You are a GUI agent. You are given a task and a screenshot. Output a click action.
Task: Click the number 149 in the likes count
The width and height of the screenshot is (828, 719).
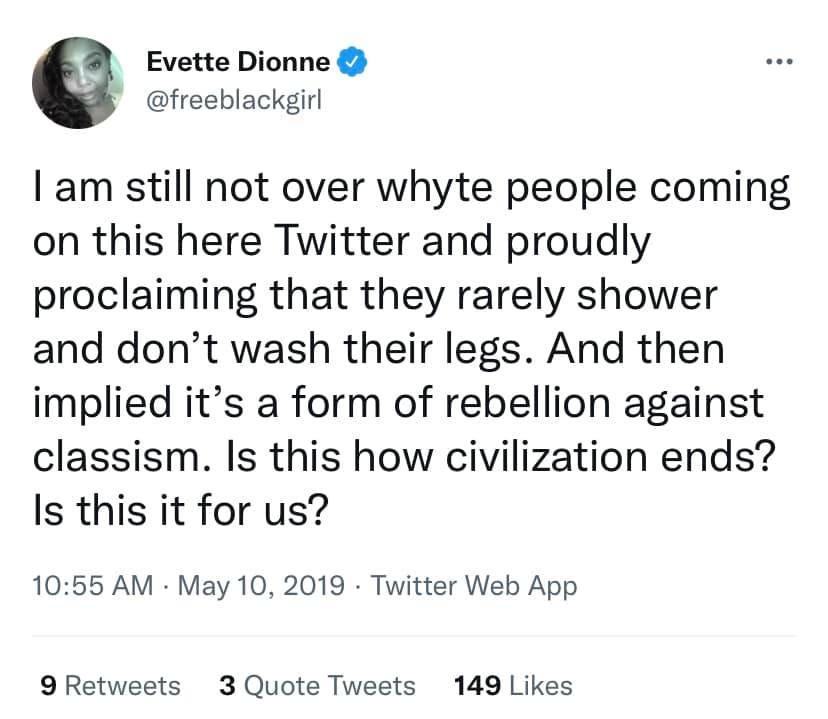click(477, 685)
